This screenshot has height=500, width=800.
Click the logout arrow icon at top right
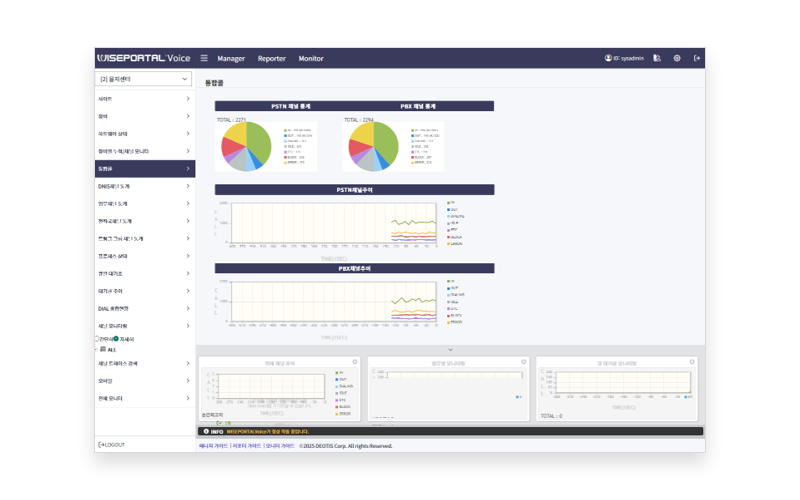(697, 58)
